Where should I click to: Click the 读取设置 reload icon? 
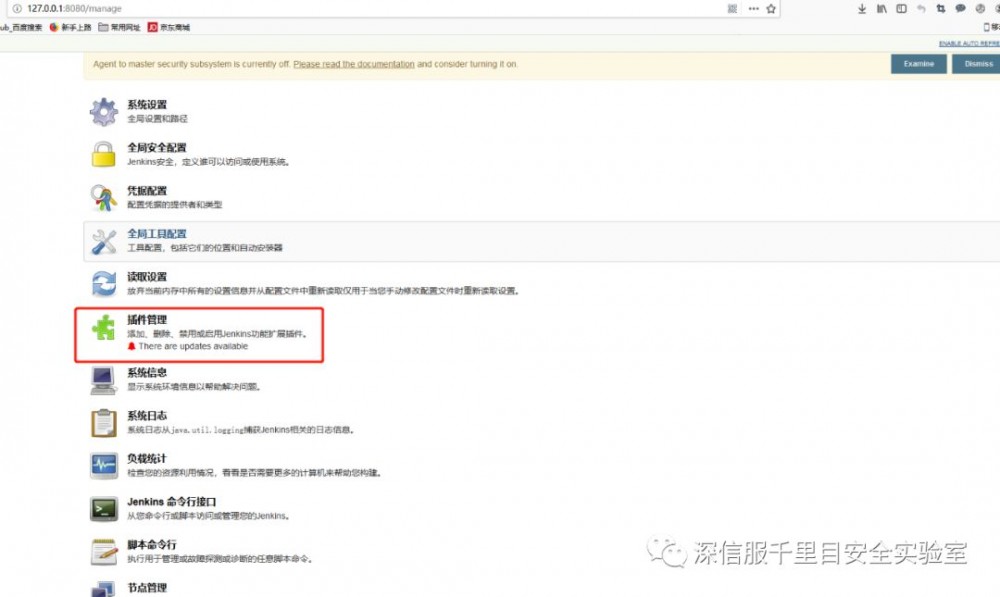tap(103, 283)
